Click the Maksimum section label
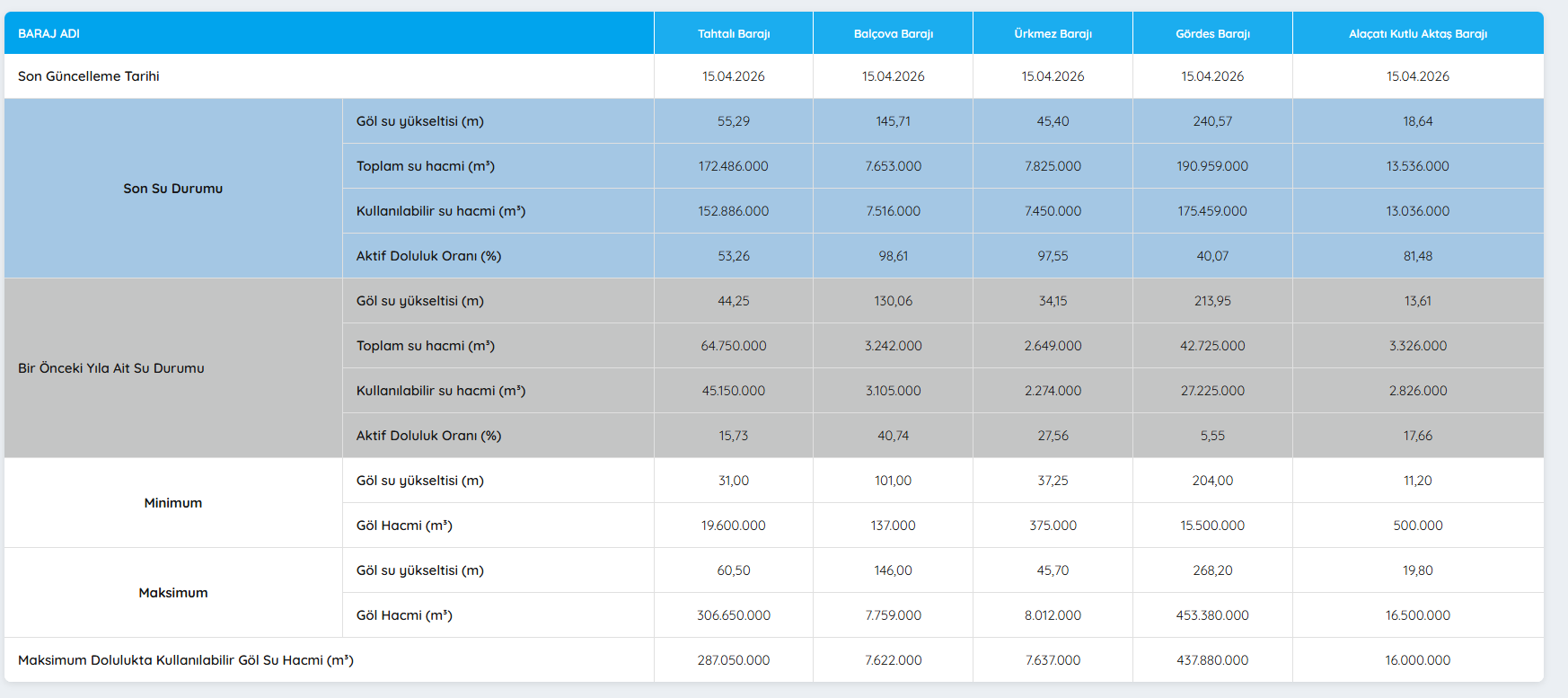The height and width of the screenshot is (698, 1568). 173,593
